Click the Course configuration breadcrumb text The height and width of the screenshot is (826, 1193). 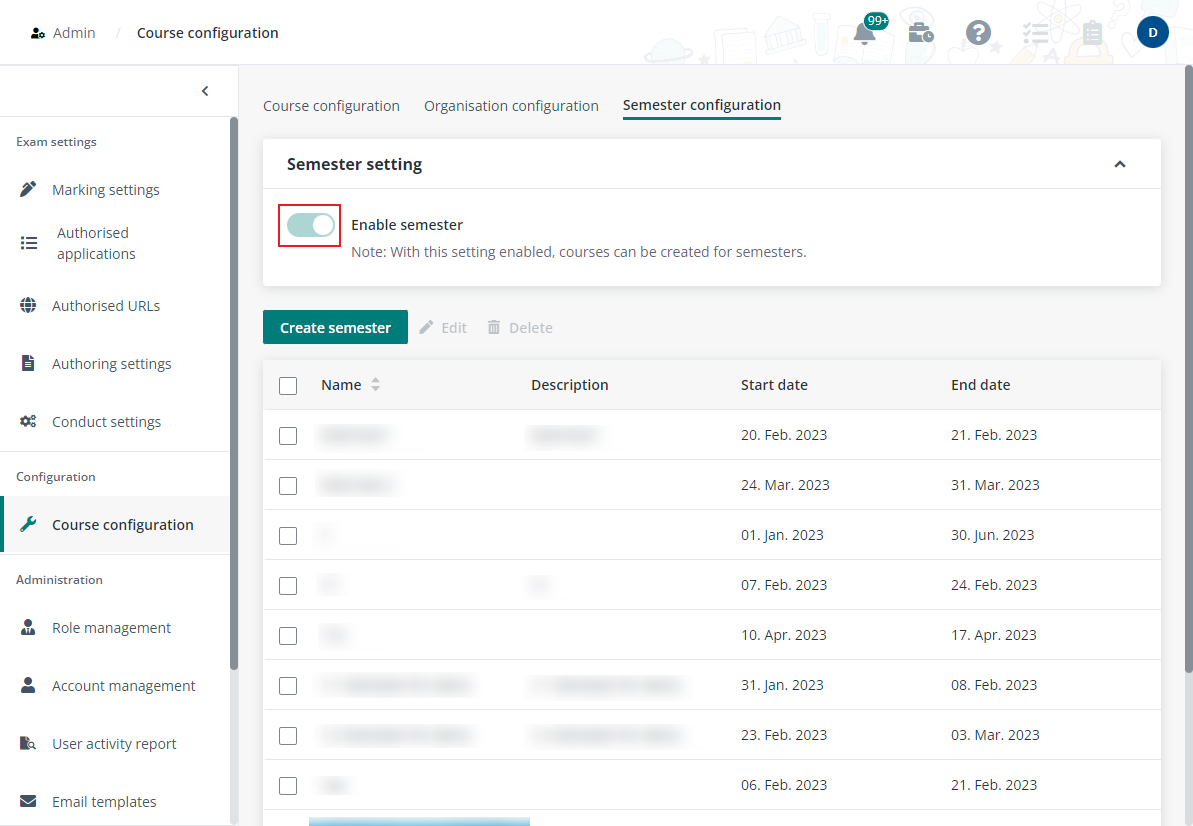pyautogui.click(x=208, y=33)
